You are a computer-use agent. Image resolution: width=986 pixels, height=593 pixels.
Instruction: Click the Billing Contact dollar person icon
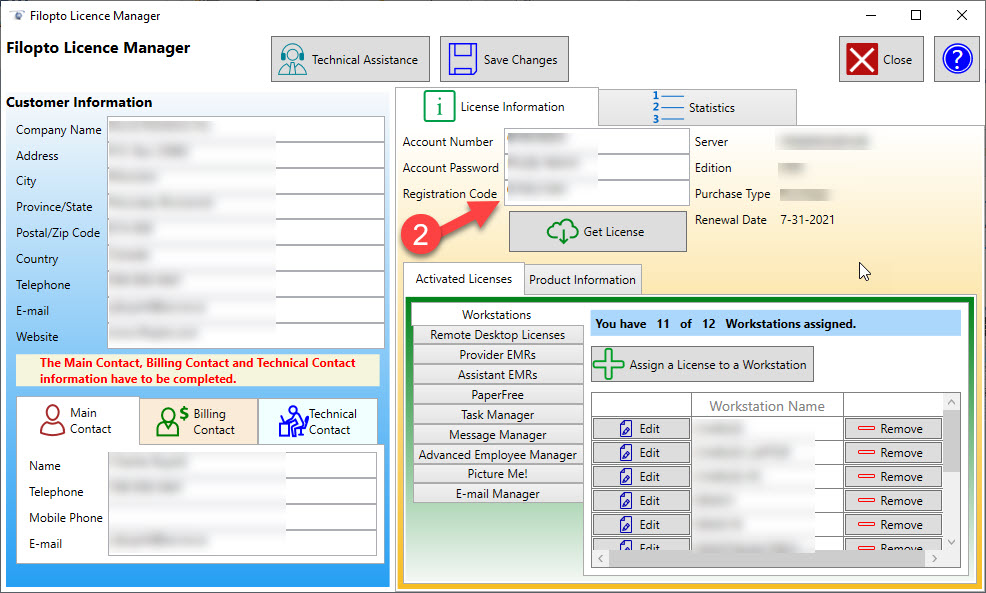pyautogui.click(x=172, y=421)
